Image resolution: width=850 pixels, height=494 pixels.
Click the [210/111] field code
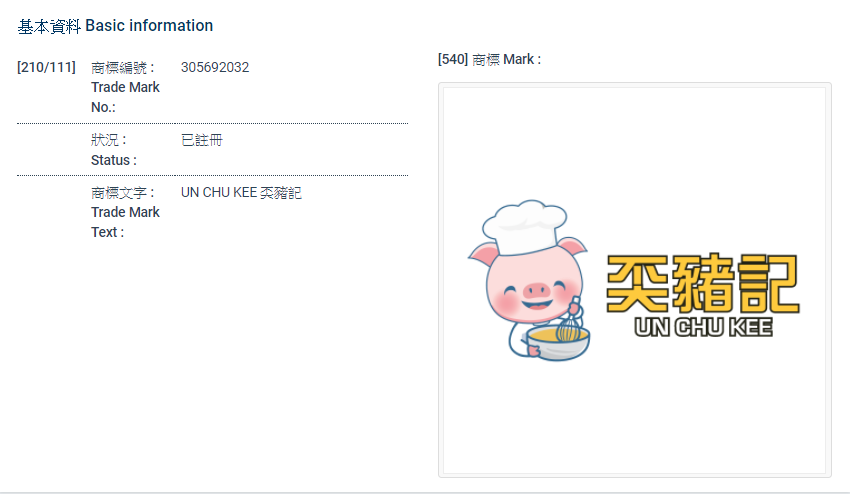pos(46,67)
